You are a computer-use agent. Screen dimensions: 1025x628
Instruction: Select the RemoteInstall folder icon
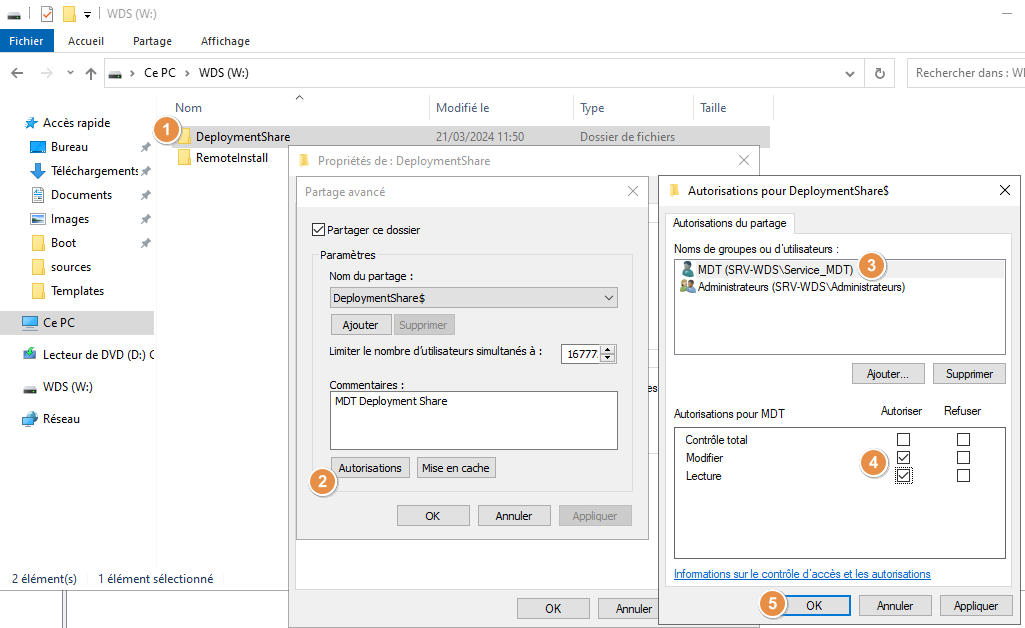(183, 158)
